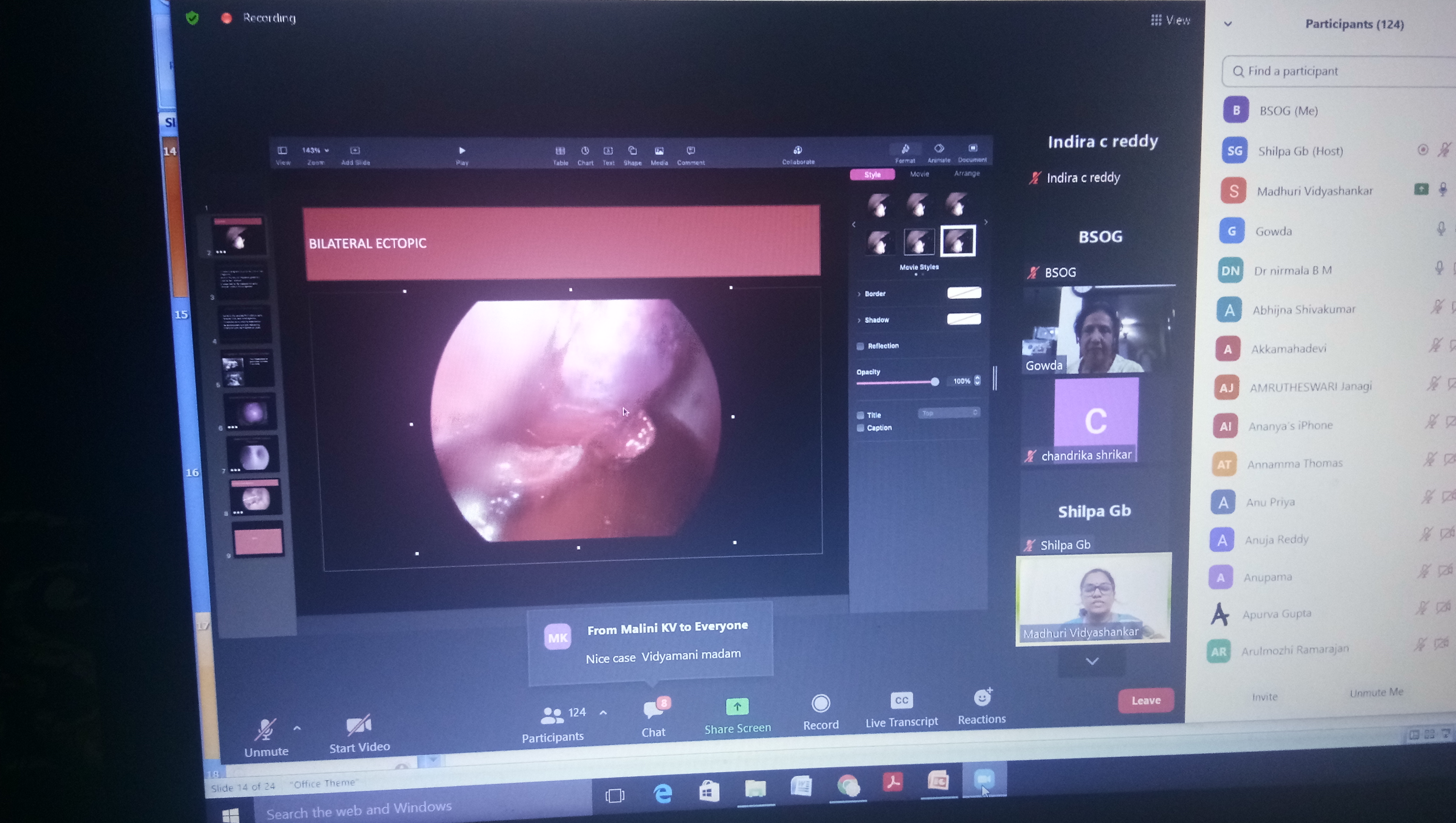Expand the caret next to Unmute
This screenshot has width=1456, height=823.
click(x=297, y=728)
